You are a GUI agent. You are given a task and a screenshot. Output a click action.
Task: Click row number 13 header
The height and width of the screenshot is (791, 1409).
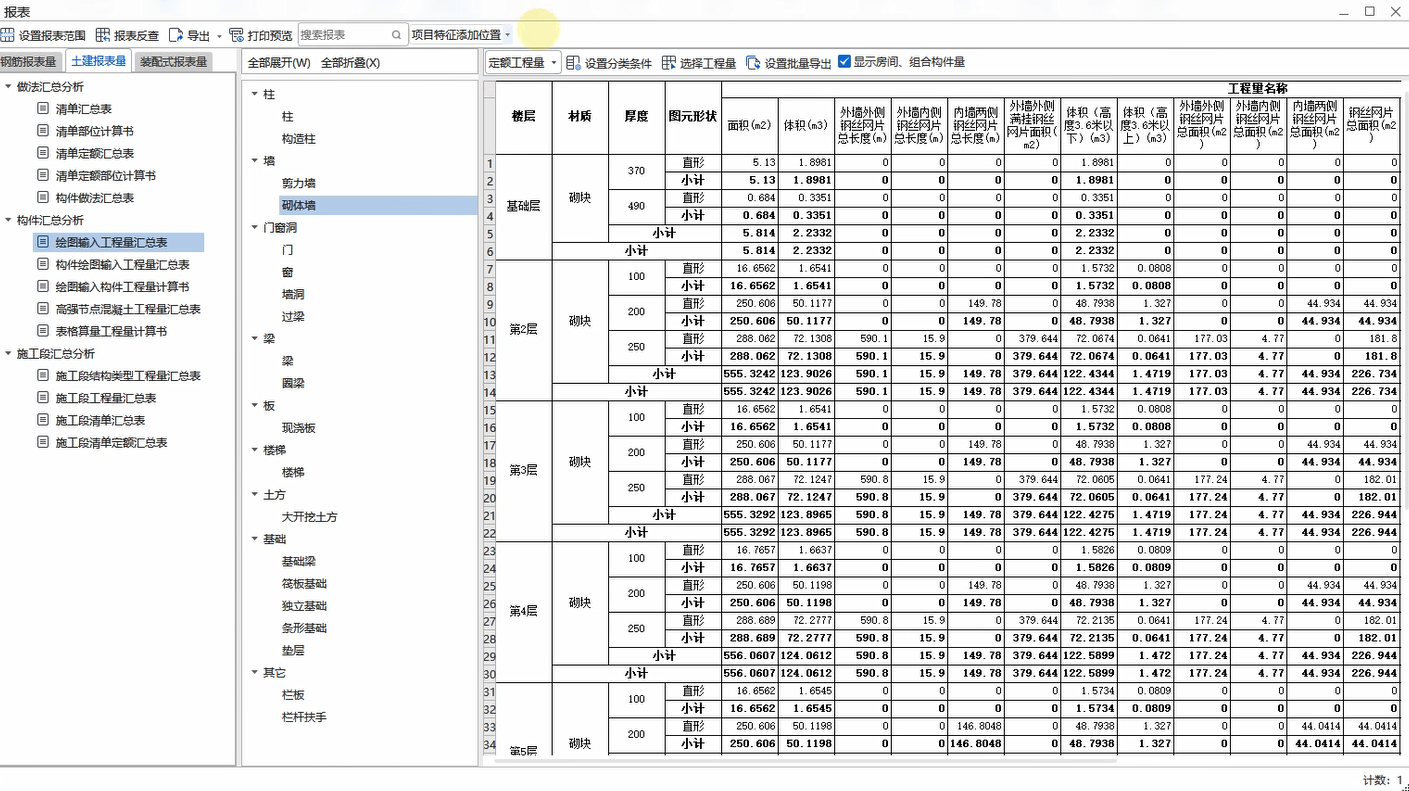(x=490, y=374)
